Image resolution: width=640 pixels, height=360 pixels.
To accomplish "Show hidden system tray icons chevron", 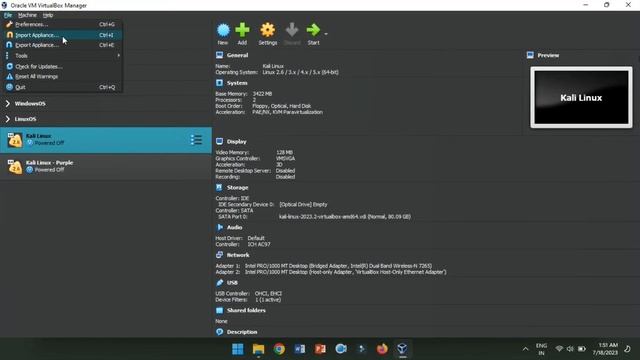I will click(525, 349).
